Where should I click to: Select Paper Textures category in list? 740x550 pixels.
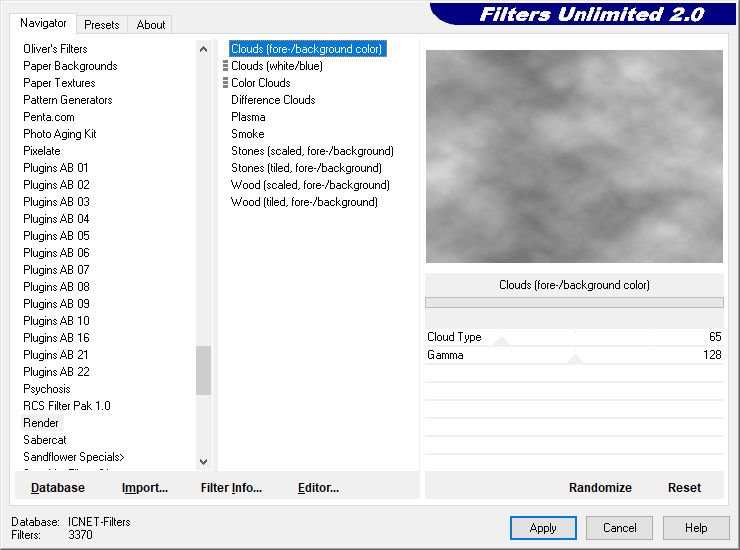(x=59, y=83)
